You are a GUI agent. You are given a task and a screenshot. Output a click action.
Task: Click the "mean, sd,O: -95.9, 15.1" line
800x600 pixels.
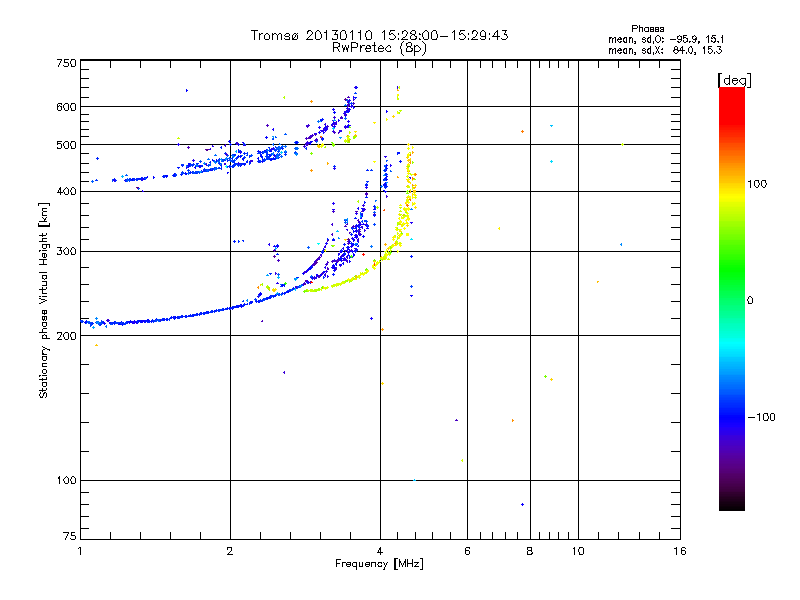(x=666, y=39)
